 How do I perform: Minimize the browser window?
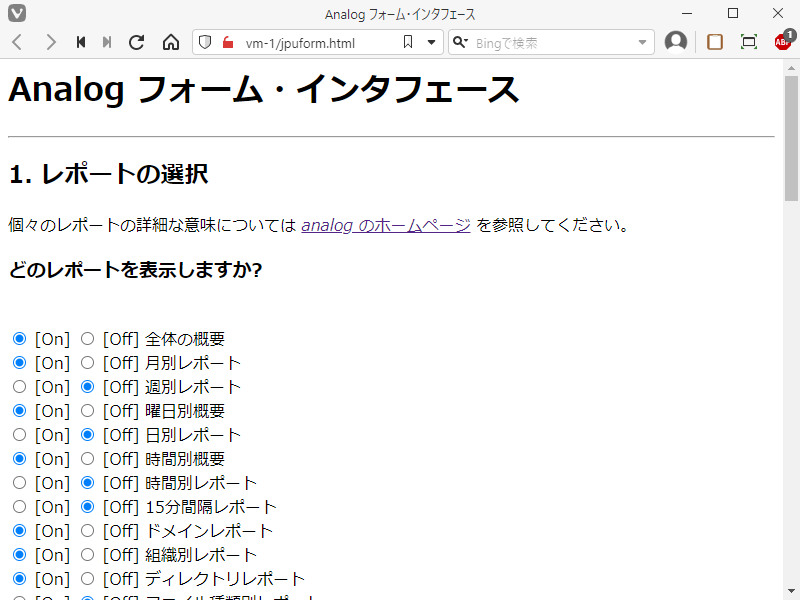point(687,13)
